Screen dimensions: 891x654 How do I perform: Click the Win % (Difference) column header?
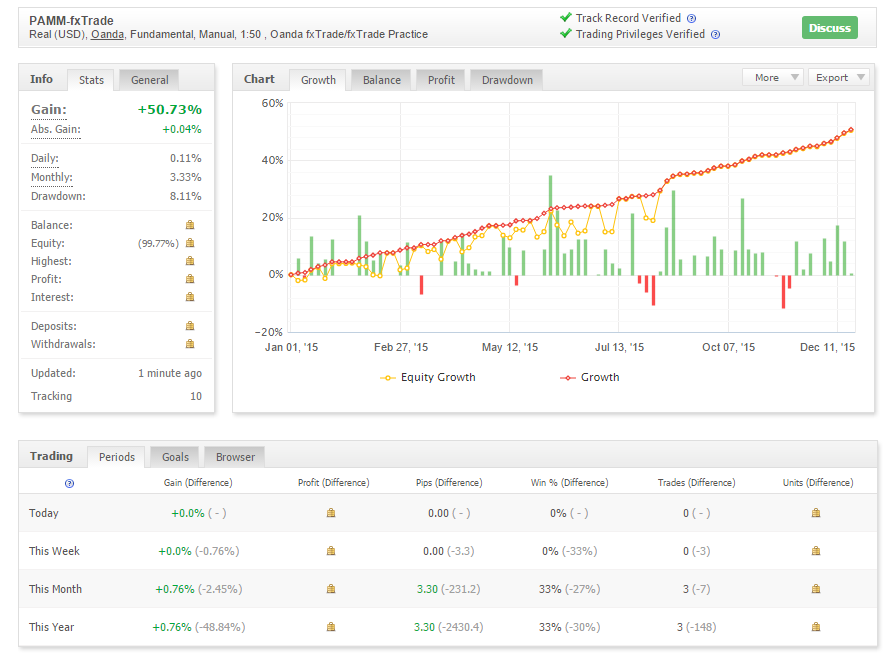click(x=569, y=482)
